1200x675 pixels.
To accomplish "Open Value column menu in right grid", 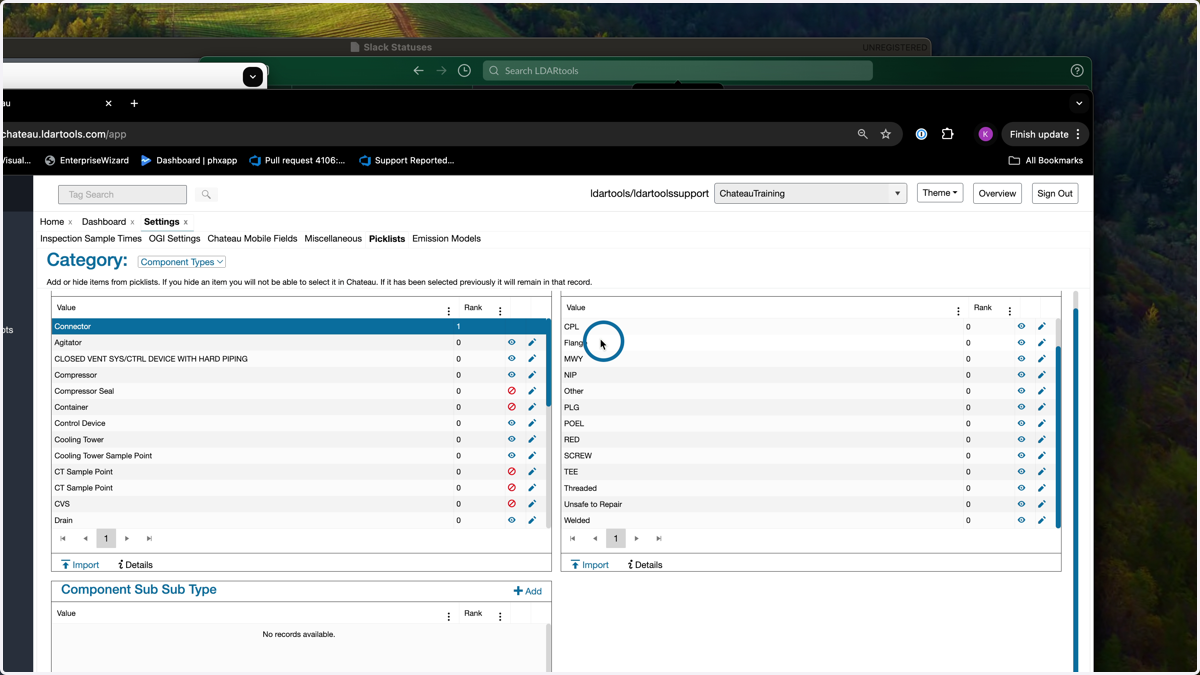I will pos(958,311).
